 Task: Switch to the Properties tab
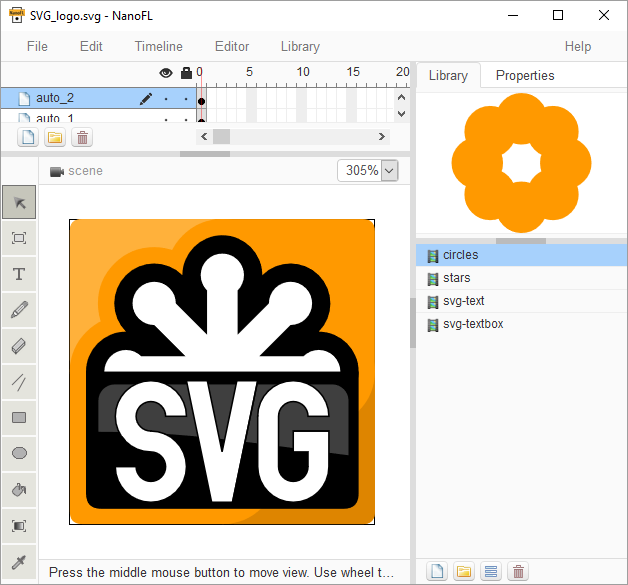525,75
